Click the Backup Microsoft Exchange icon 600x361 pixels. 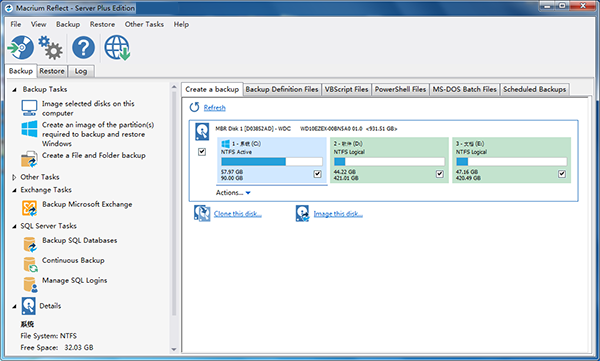[x=29, y=208]
